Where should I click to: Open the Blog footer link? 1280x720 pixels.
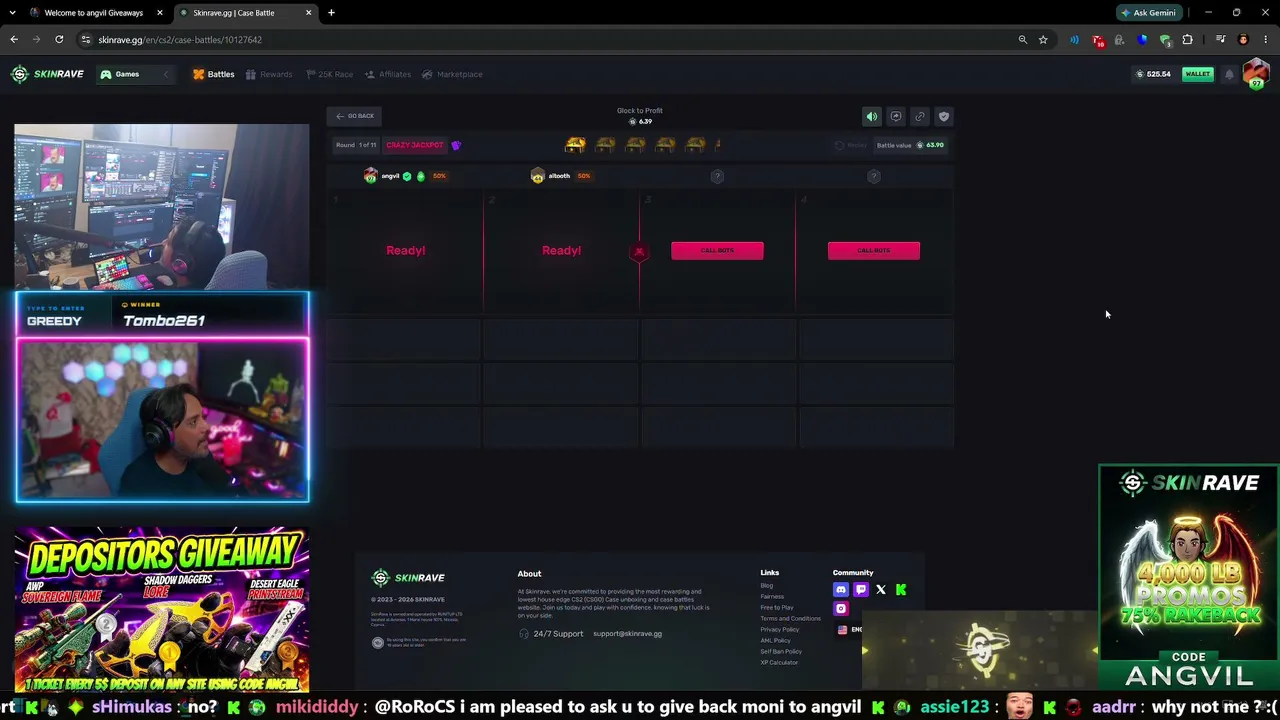tap(767, 586)
